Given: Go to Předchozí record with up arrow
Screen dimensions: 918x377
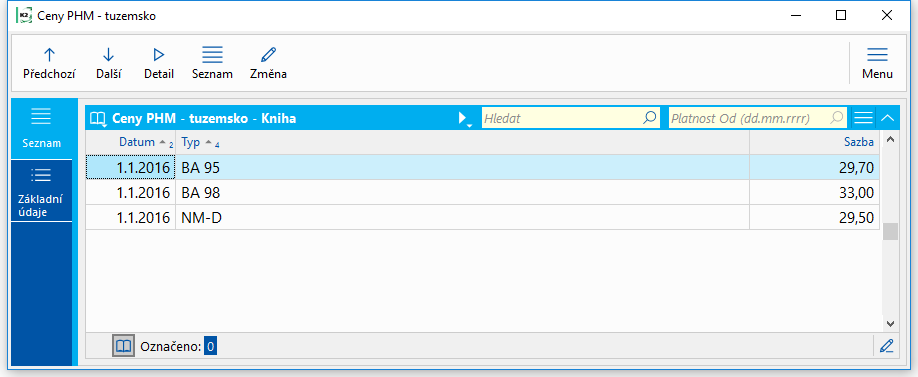Looking at the screenshot, I should [49, 63].
